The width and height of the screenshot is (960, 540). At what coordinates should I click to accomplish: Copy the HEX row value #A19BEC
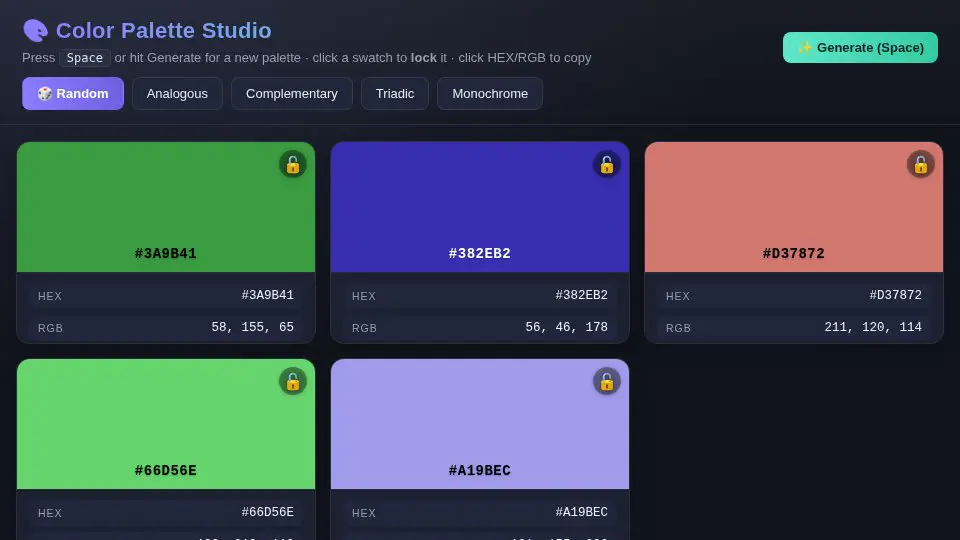pyautogui.click(x=480, y=512)
